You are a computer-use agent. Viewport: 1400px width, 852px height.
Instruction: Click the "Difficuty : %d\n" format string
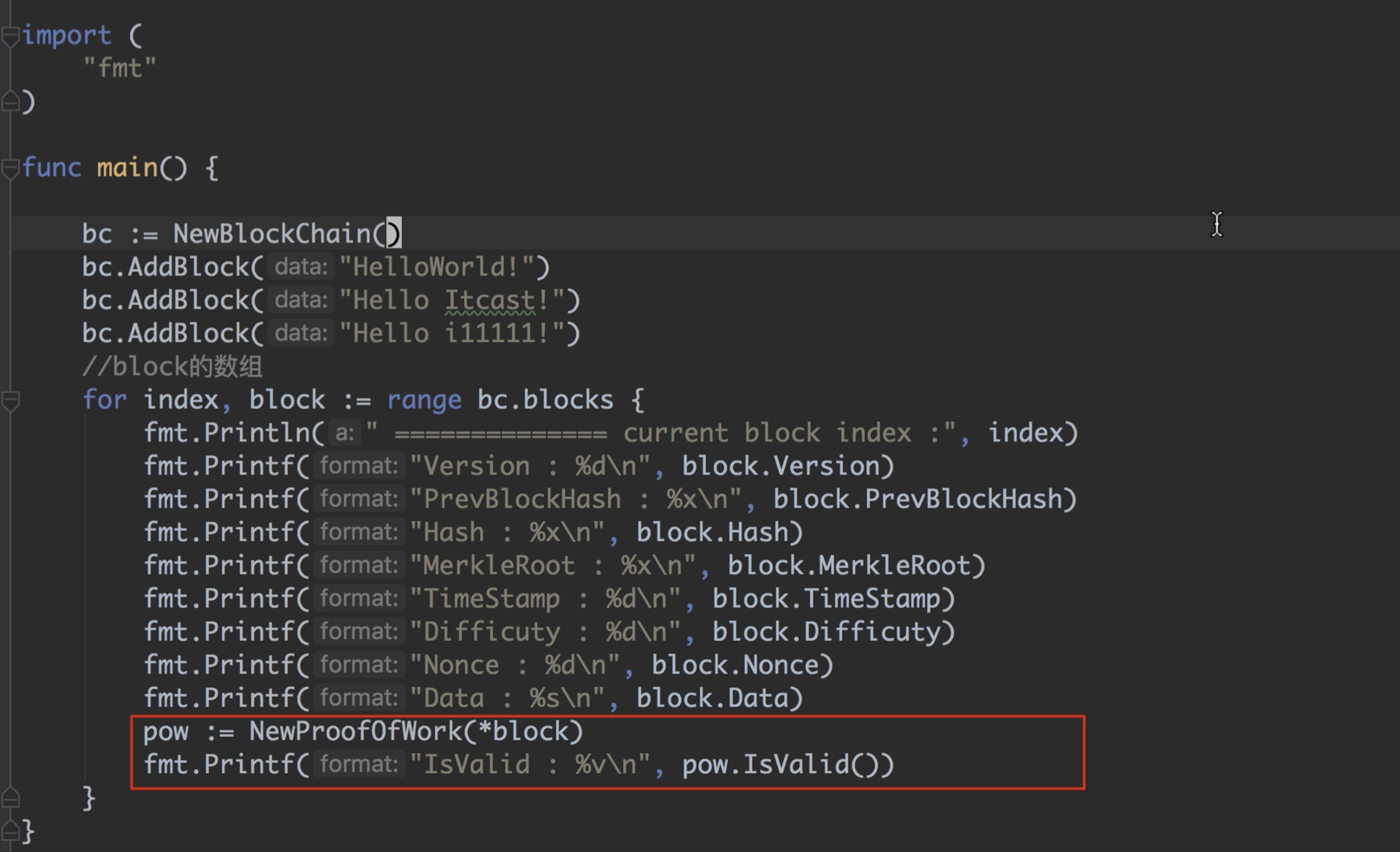point(544,631)
